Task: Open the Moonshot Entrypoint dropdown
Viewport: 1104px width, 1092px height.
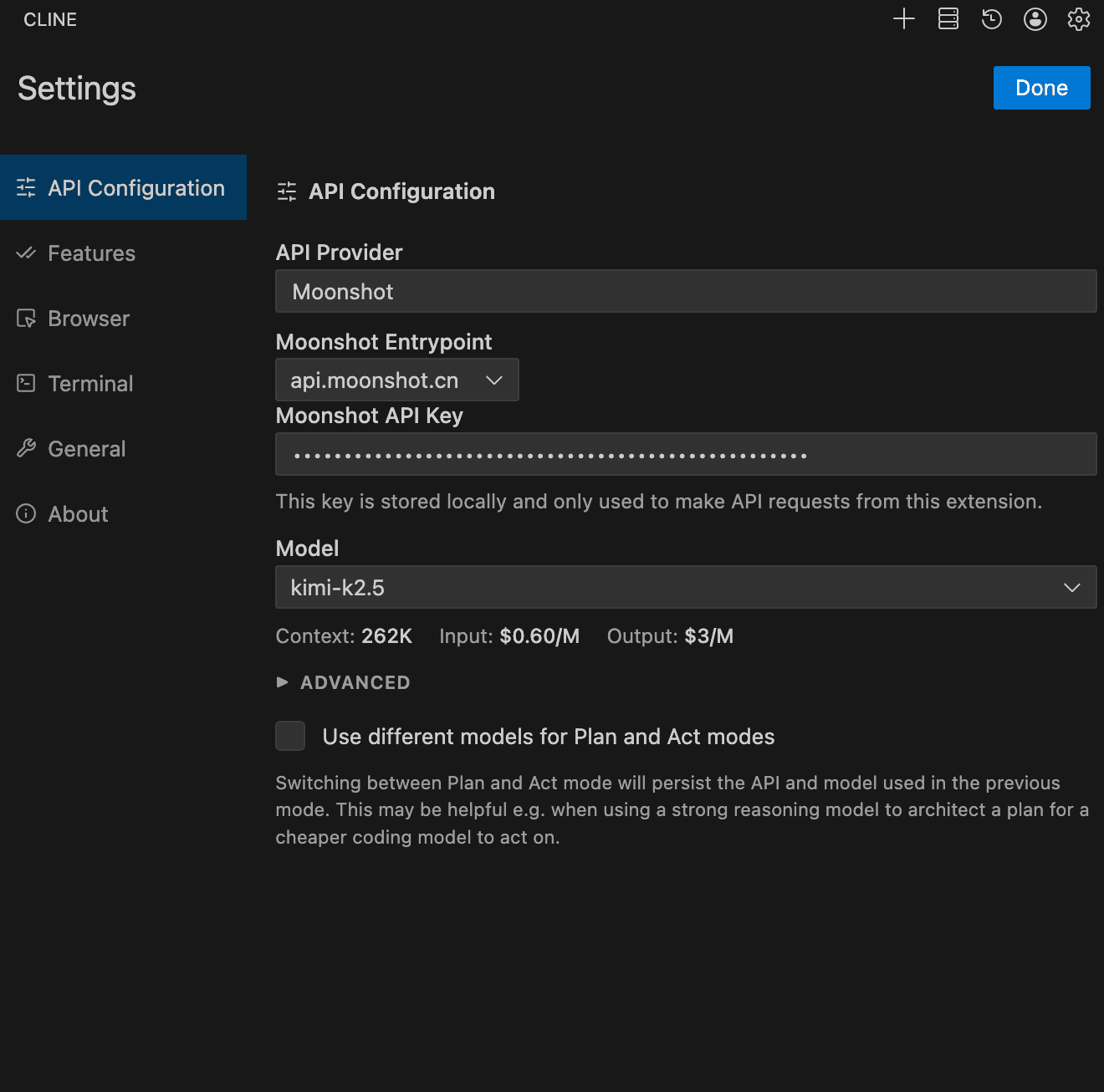Action: click(x=397, y=380)
